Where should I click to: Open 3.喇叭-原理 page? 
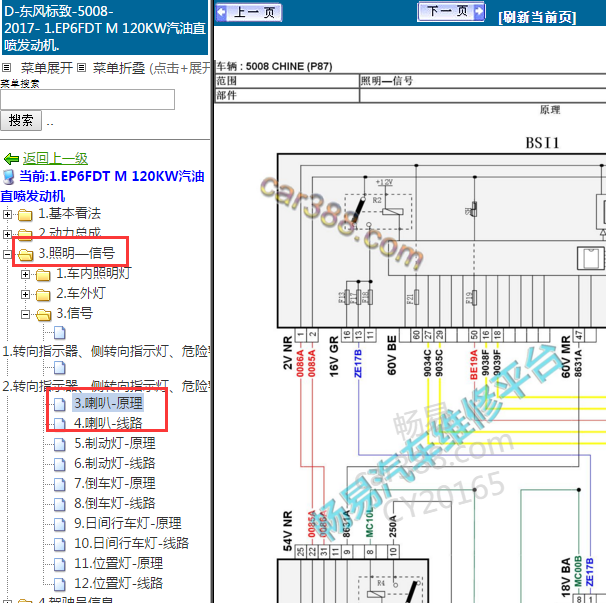(108, 403)
